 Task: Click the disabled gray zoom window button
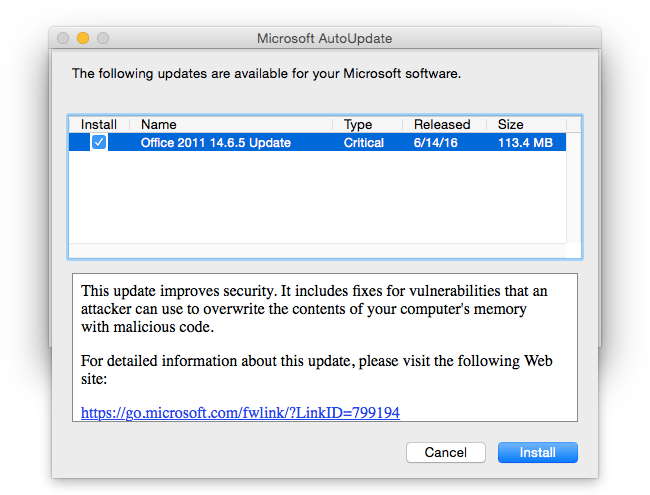tap(103, 38)
